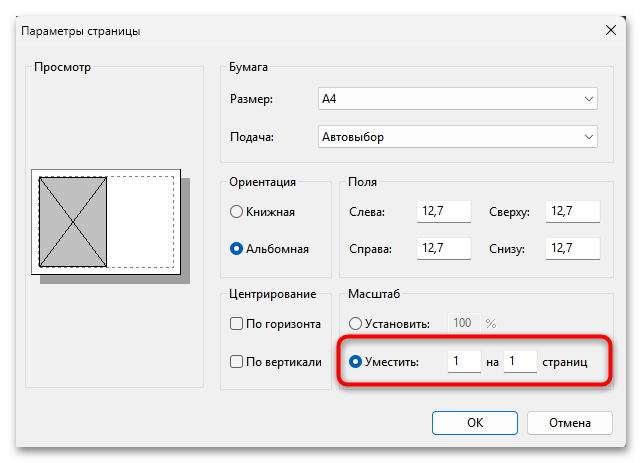Click the first Уместить pages-wide field

pyautogui.click(x=463, y=360)
